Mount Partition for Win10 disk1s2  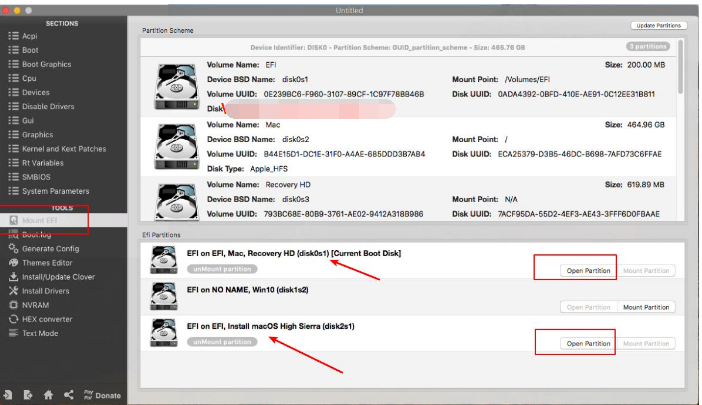[646, 307]
